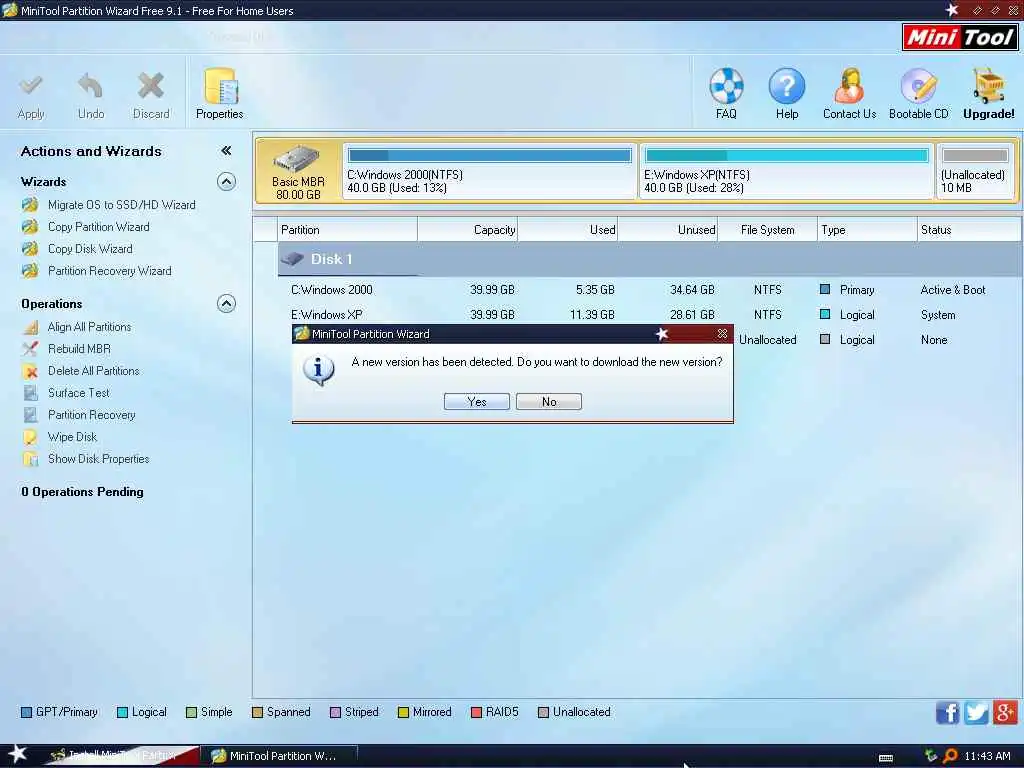Select the Unallocated 10 MB block
This screenshot has width=1024, height=768.
coord(974,171)
